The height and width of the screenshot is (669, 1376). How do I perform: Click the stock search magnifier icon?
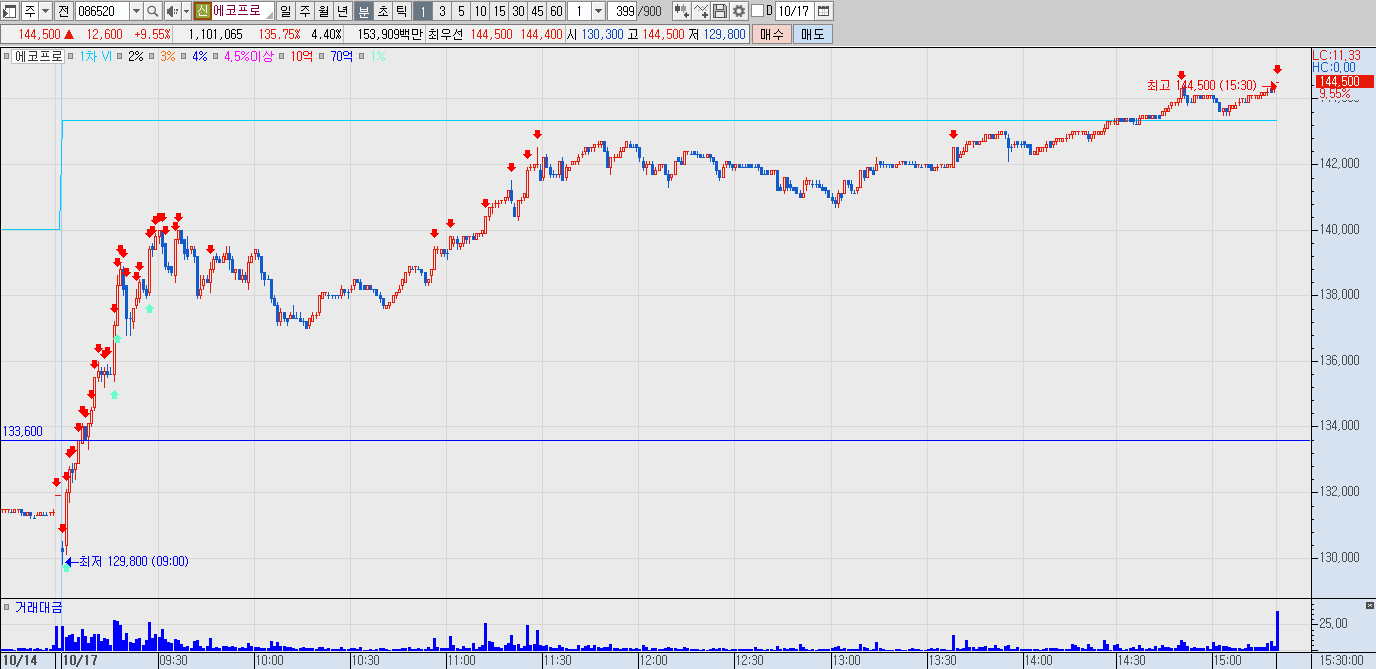coord(152,11)
